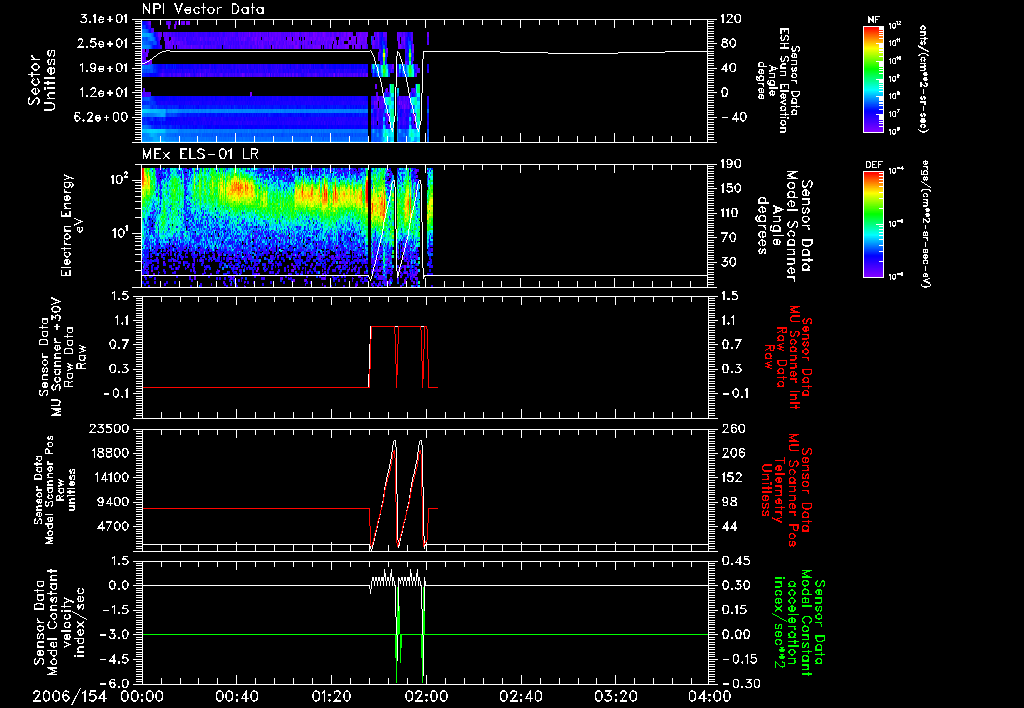The width and height of the screenshot is (1024, 708).
Task: Click the "206" telemetry tick value
Action: (731, 453)
